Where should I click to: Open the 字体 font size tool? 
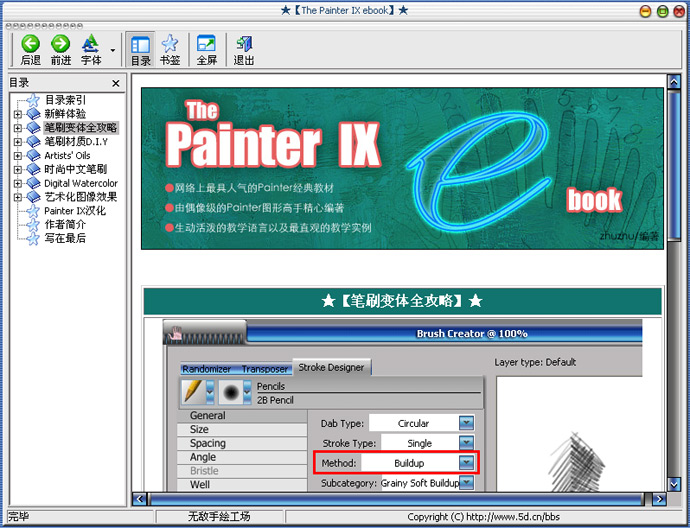click(91, 50)
